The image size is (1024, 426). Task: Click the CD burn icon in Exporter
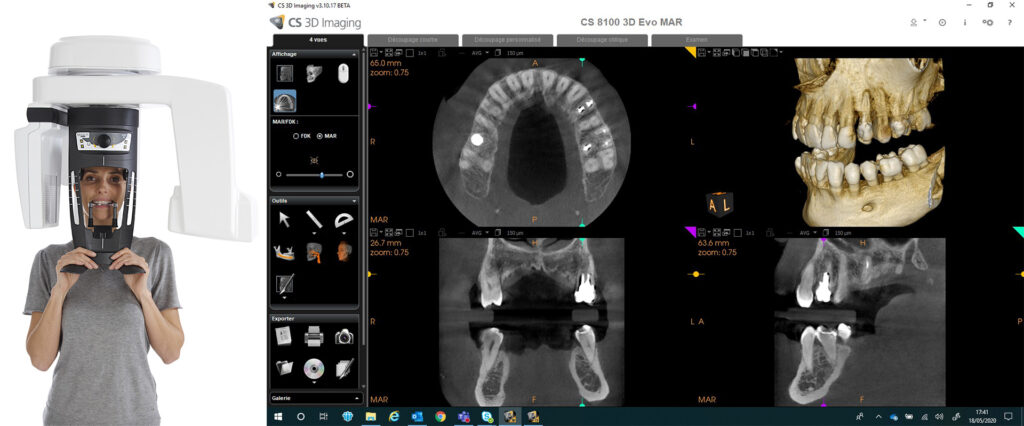[x=314, y=367]
